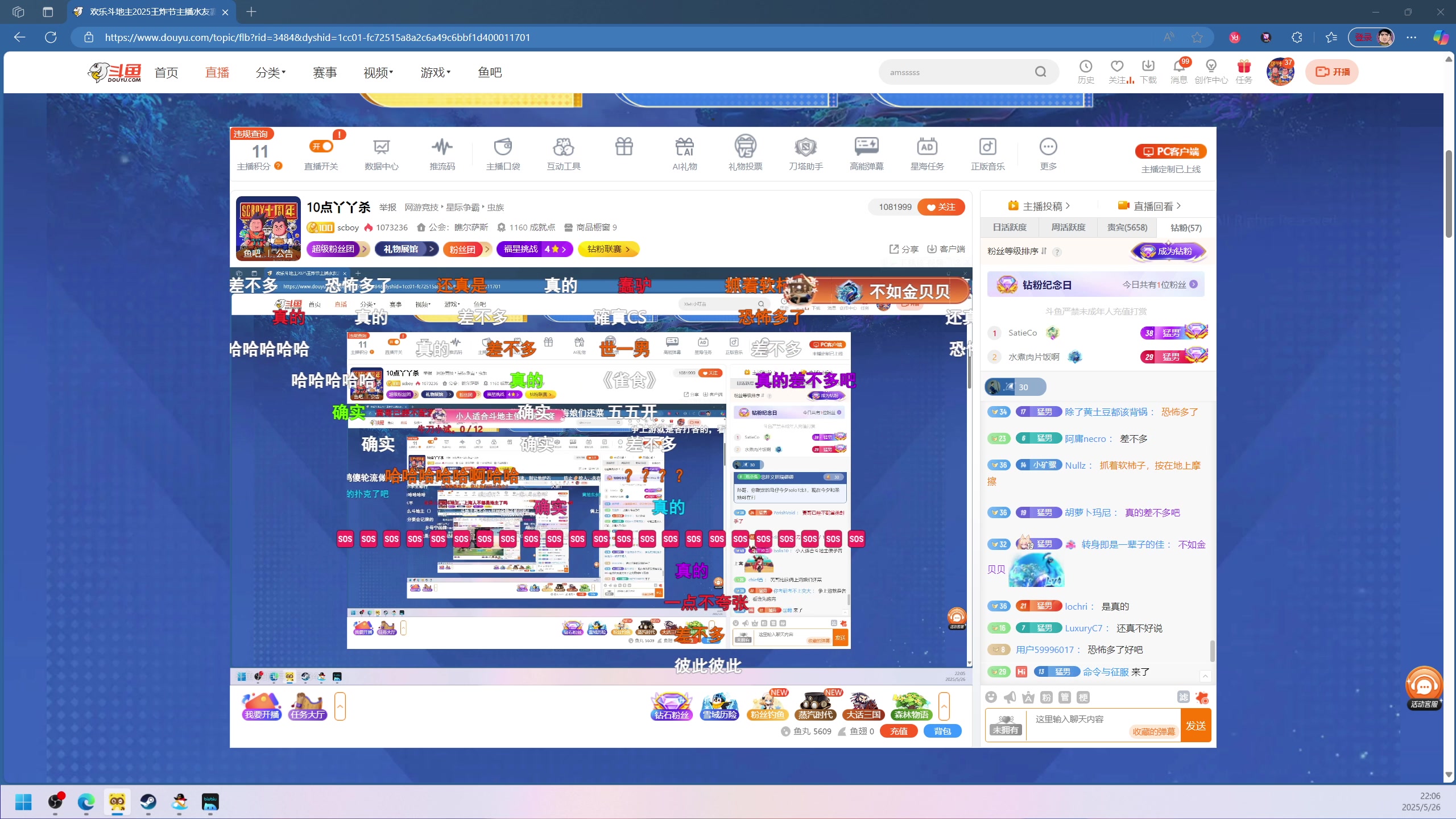Open 视频 dropdown in top nav
The image size is (1456, 819).
click(x=378, y=73)
